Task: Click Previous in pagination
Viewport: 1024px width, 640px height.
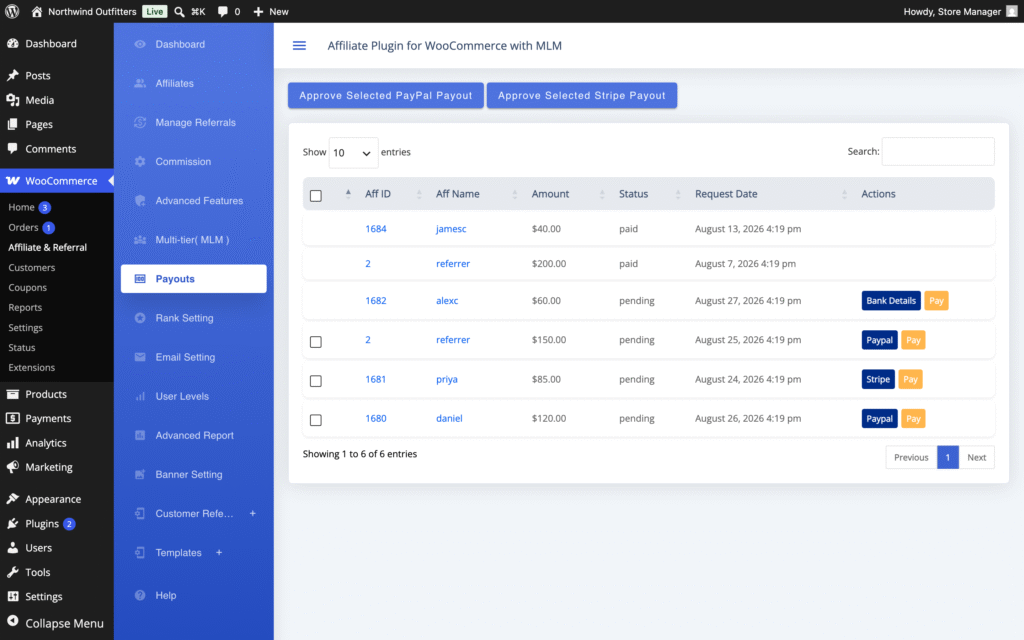Action: [x=911, y=457]
